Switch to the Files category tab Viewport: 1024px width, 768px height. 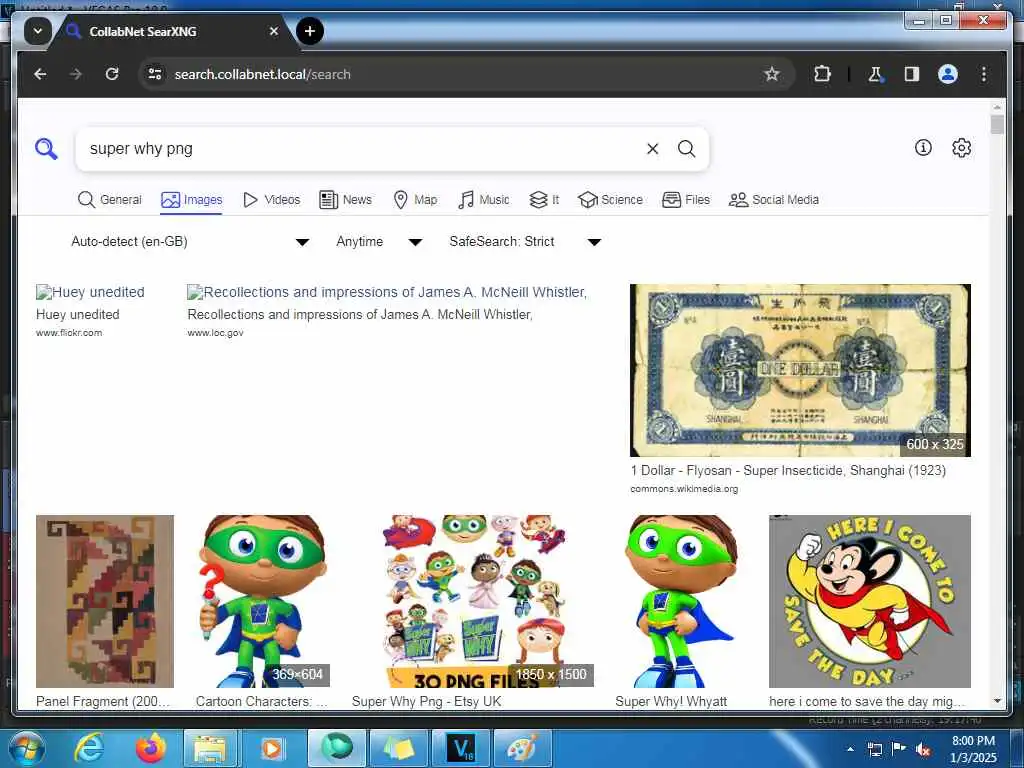(686, 200)
